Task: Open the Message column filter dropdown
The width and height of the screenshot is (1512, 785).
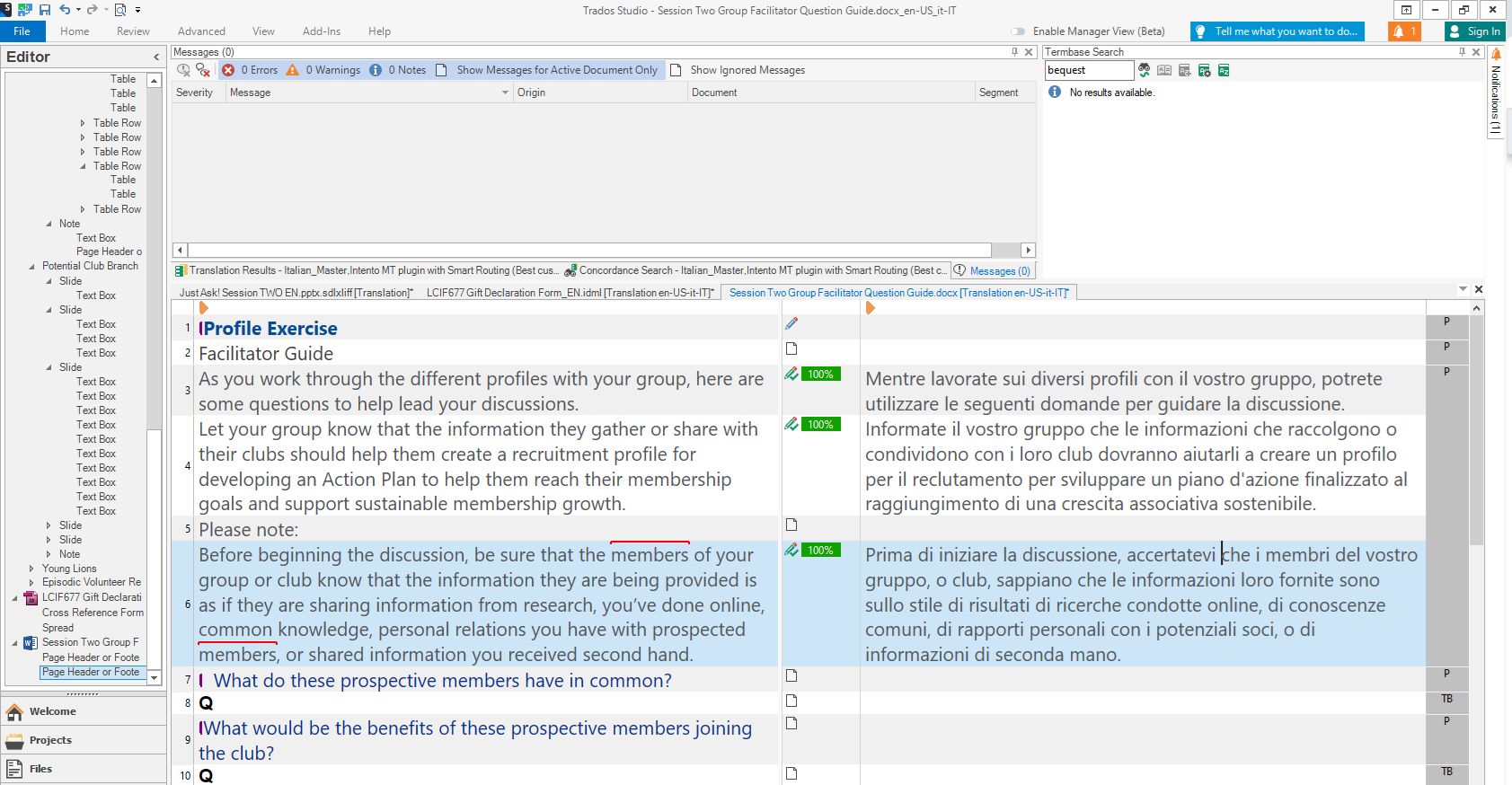Action: [505, 93]
